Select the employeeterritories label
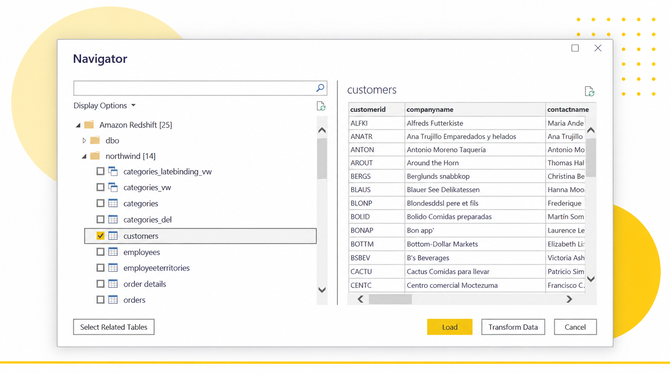 click(x=156, y=268)
